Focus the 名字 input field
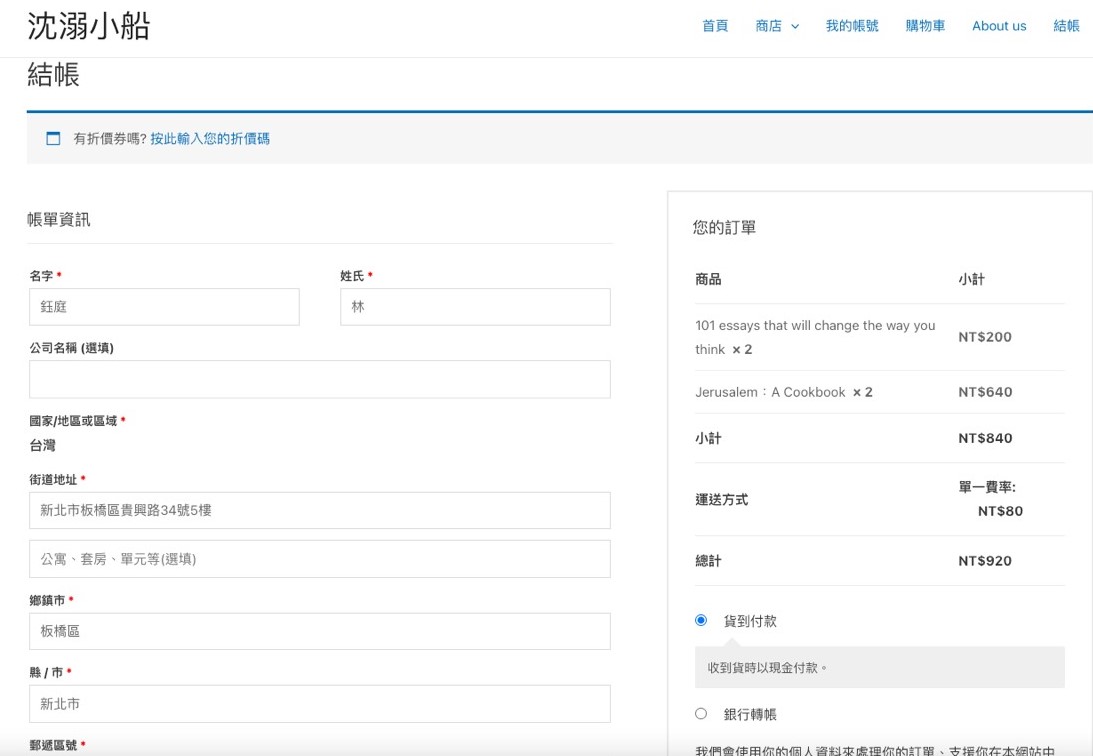This screenshot has width=1093, height=756. [x=164, y=307]
